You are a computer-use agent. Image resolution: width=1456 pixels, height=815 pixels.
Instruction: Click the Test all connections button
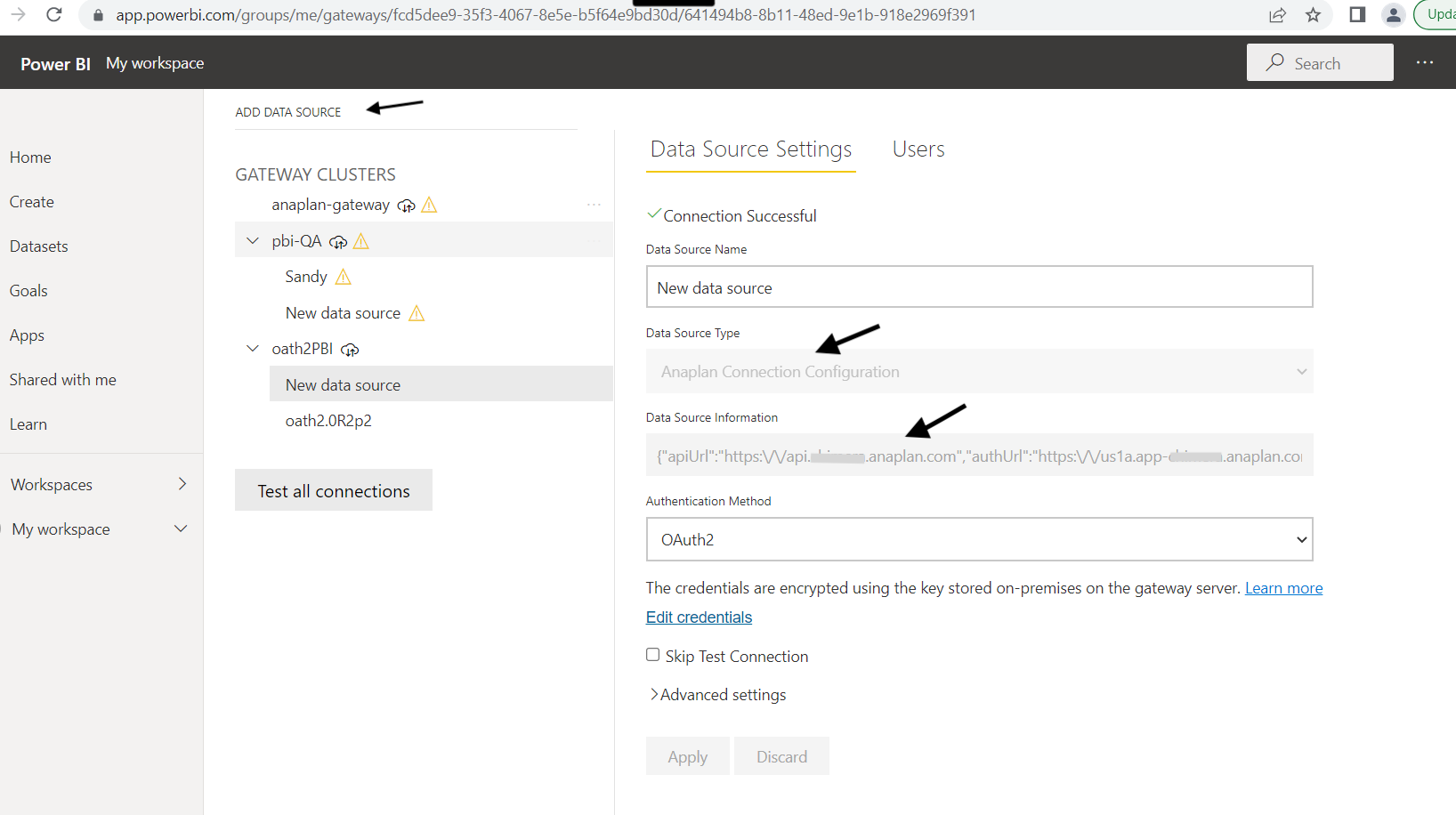pyautogui.click(x=334, y=490)
